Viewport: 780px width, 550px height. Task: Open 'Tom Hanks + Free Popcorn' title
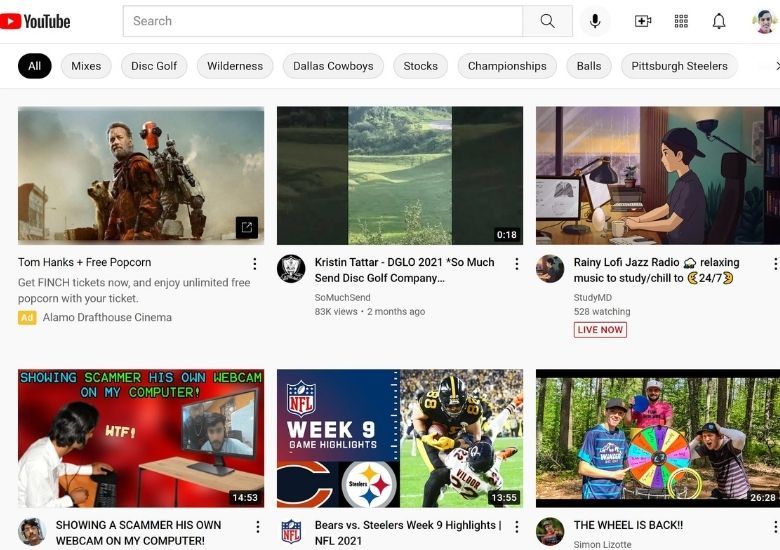coord(85,262)
